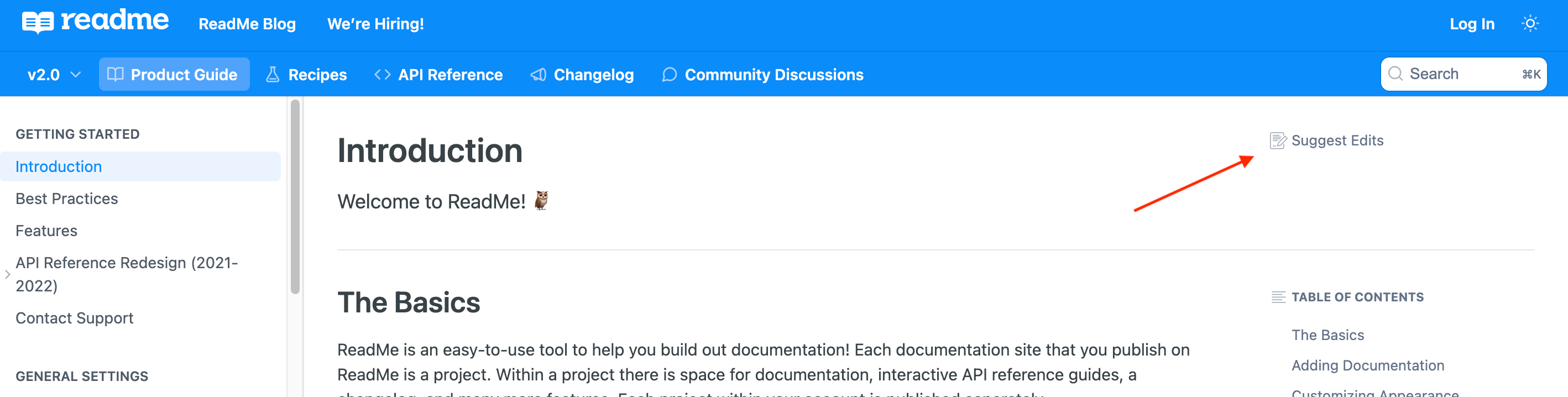Jump to Adding Documentation in table of contents
Image resolution: width=1568 pixels, height=397 pixels.
[x=1368, y=365]
